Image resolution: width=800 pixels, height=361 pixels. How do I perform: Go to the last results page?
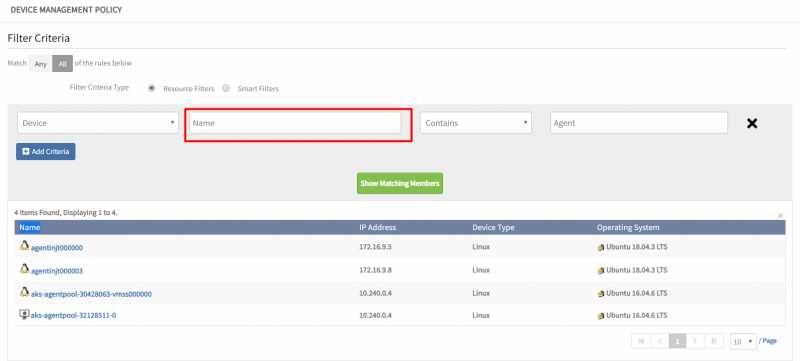[x=714, y=341]
